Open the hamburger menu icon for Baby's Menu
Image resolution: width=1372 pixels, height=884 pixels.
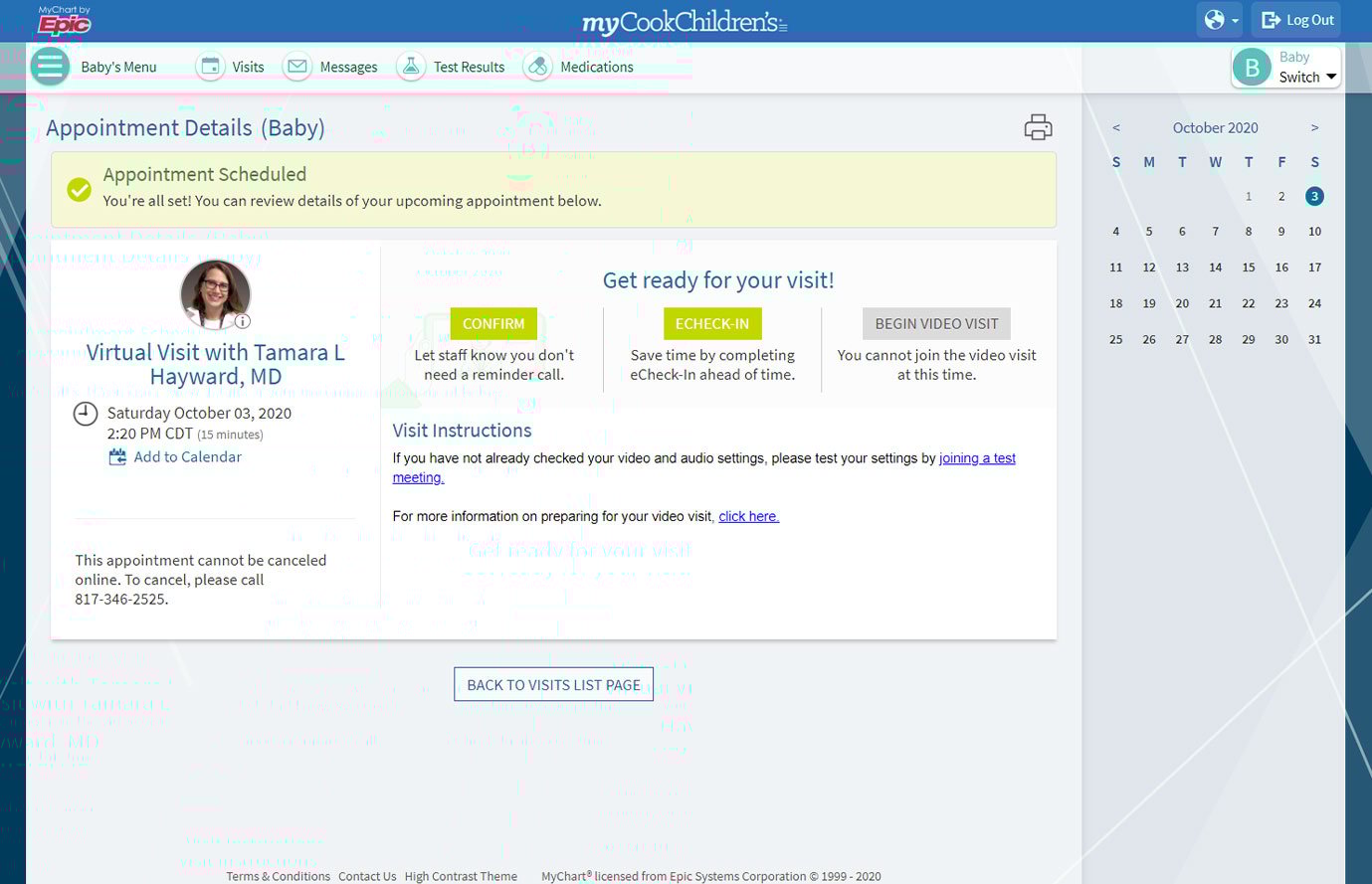[49, 67]
